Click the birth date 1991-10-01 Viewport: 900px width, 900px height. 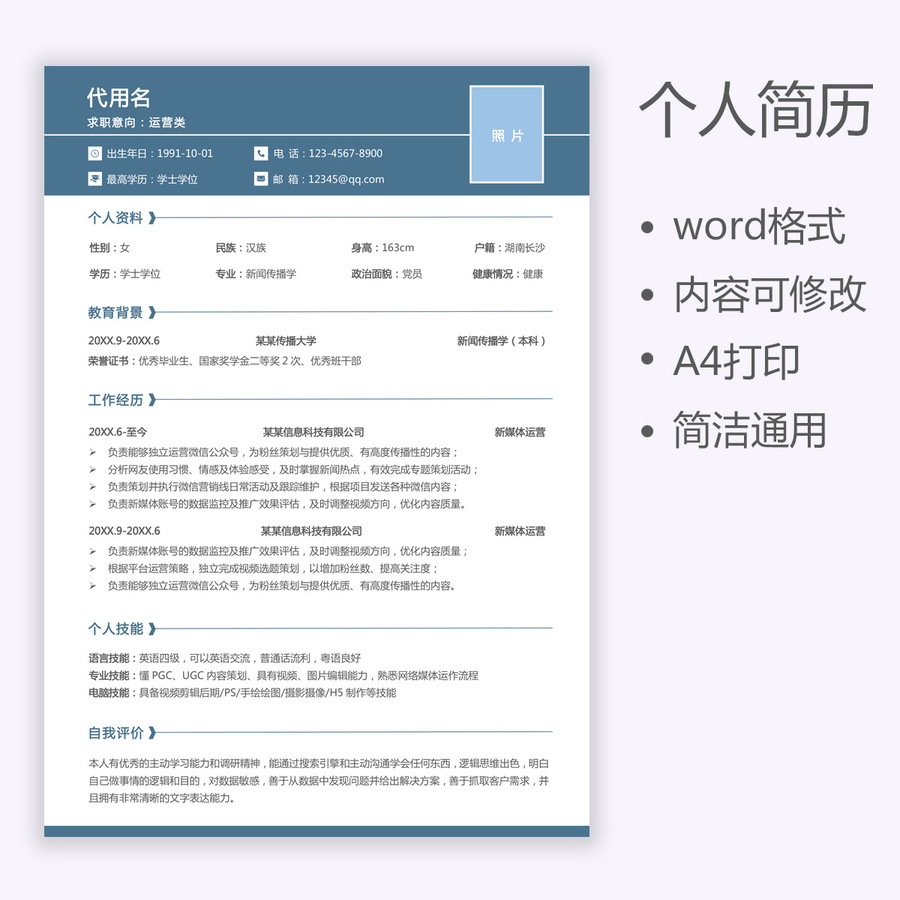click(x=185, y=153)
